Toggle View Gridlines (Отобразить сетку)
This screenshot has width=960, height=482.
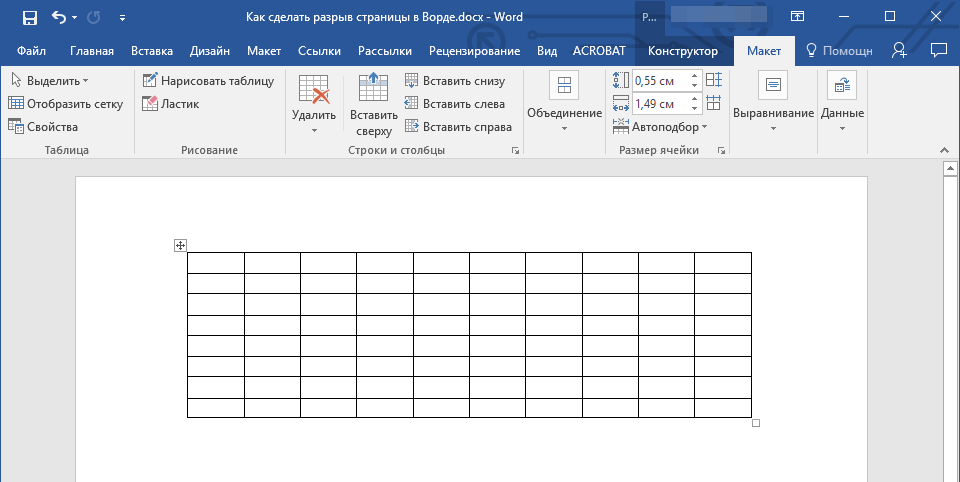(x=65, y=103)
